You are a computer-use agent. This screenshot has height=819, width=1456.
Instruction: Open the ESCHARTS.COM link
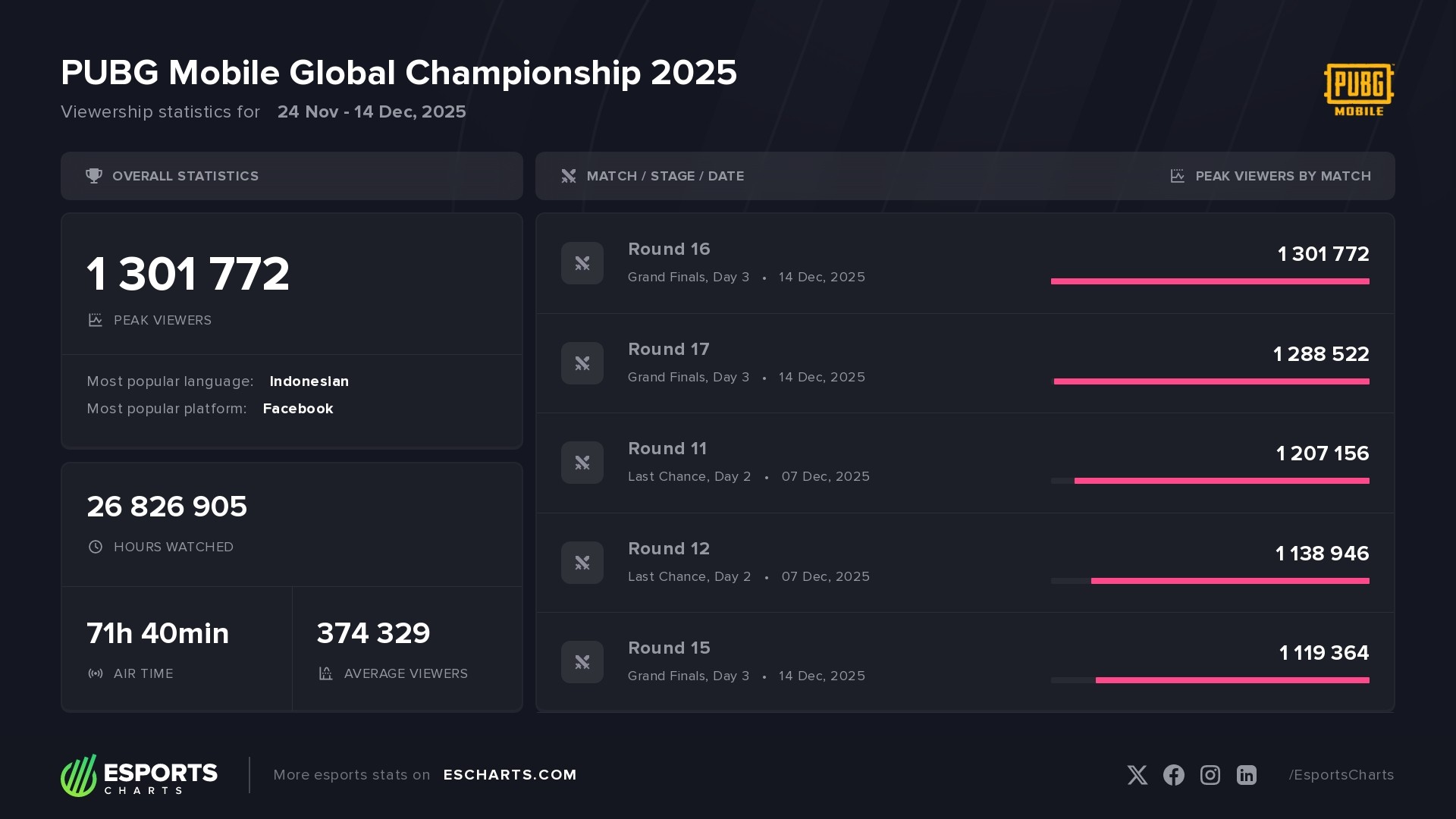click(510, 775)
